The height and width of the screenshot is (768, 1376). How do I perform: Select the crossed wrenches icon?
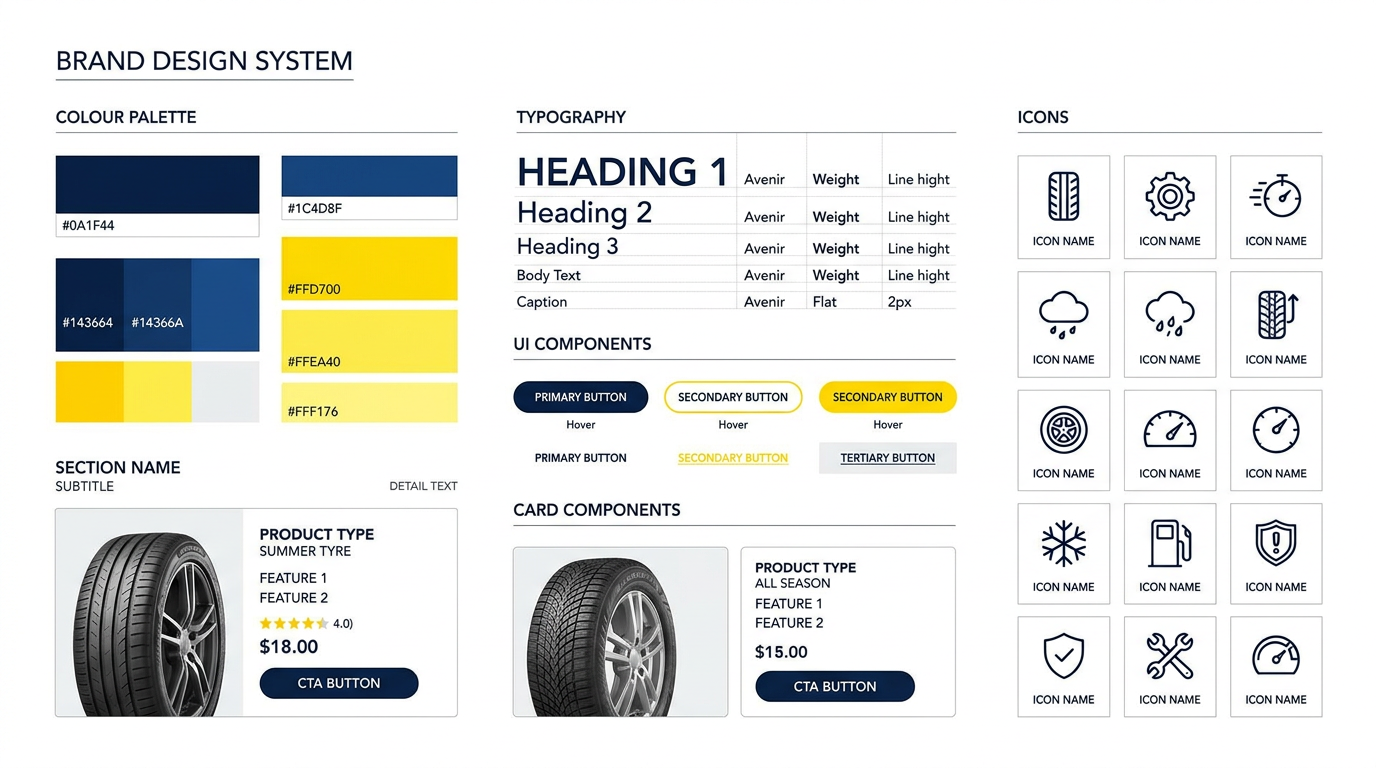(1170, 657)
